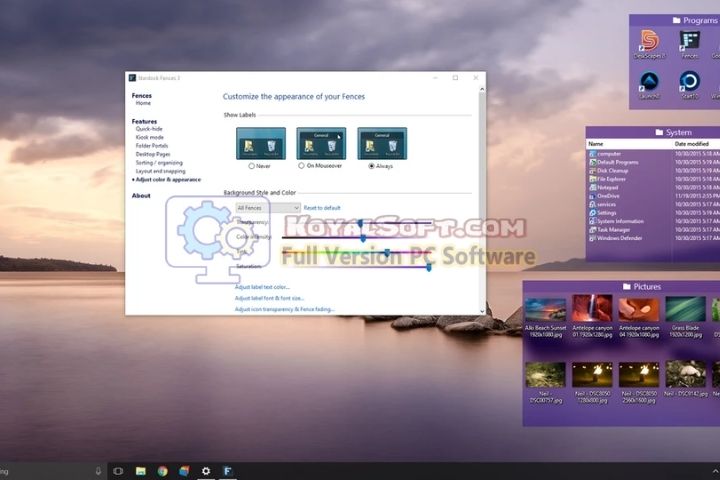This screenshot has width=720, height=480.
Task: Click the colorful cube taskbar icon
Action: pos(184,471)
